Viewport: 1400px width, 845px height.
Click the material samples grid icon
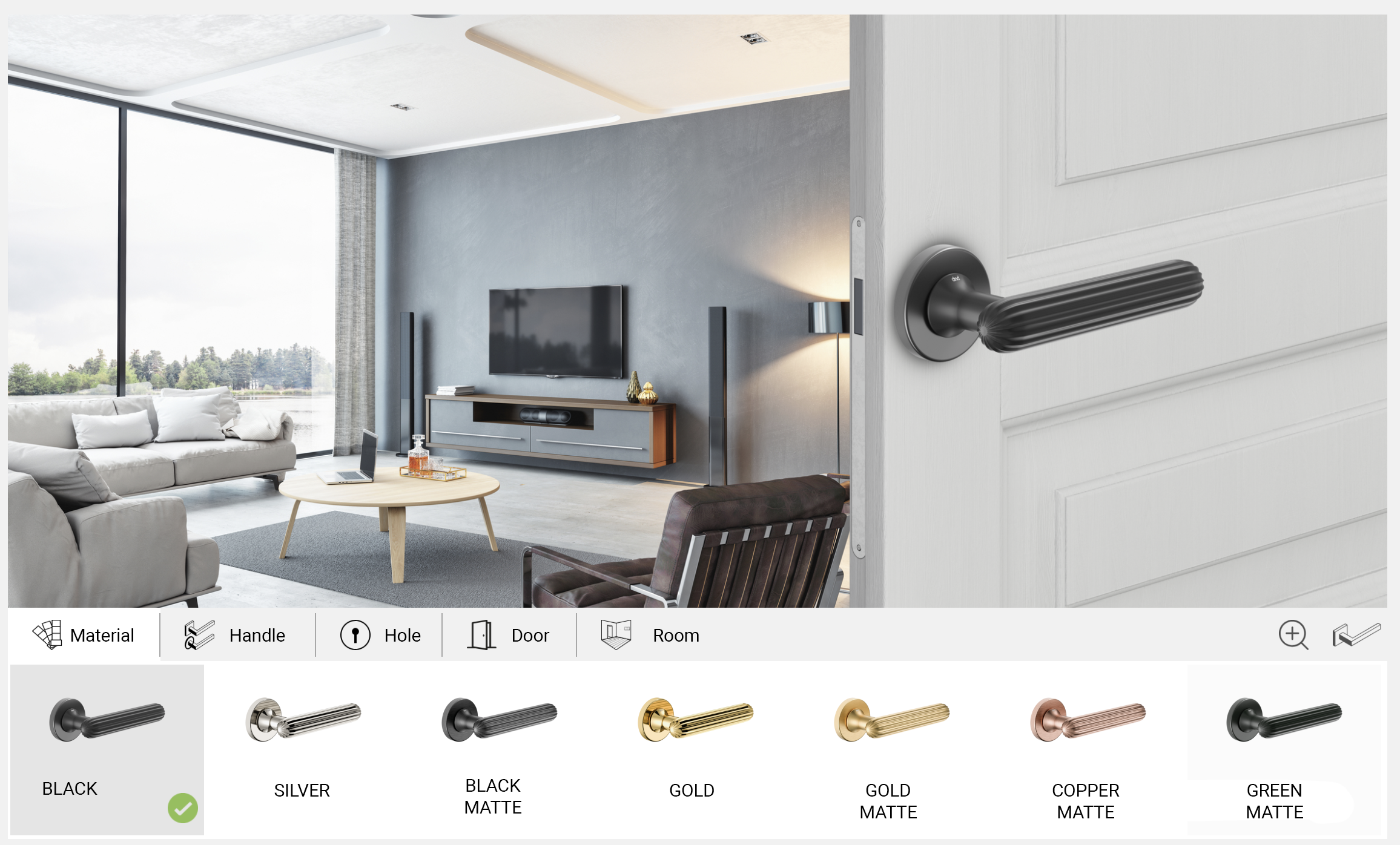point(48,634)
